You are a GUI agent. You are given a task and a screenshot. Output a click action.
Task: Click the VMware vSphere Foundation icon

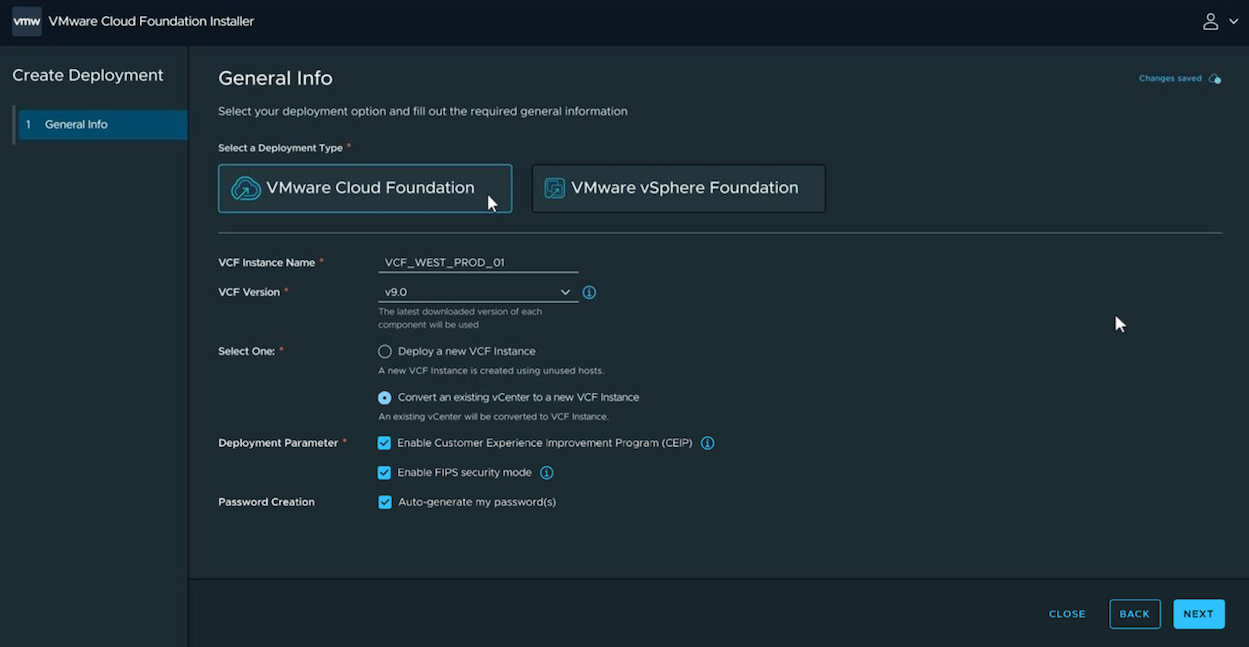(x=554, y=188)
